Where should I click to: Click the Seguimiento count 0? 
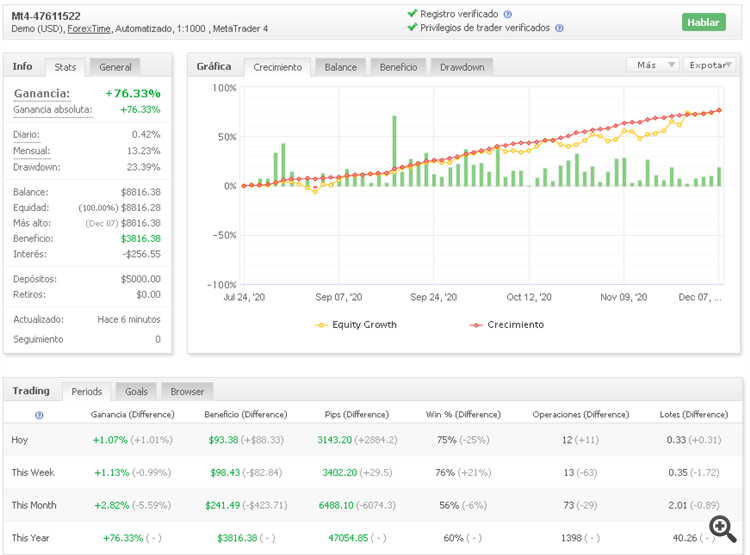(158, 339)
